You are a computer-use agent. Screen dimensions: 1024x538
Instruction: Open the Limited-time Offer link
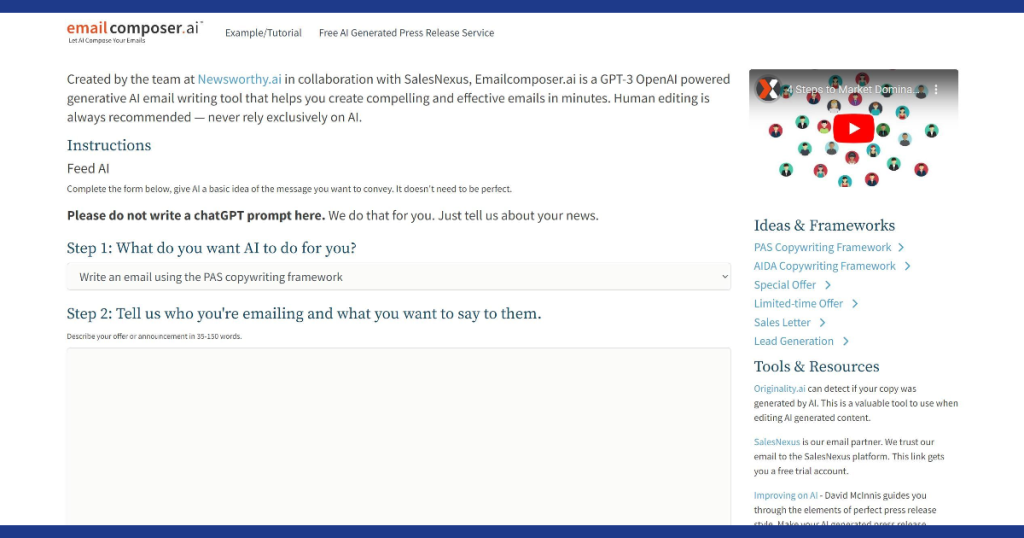[798, 304]
